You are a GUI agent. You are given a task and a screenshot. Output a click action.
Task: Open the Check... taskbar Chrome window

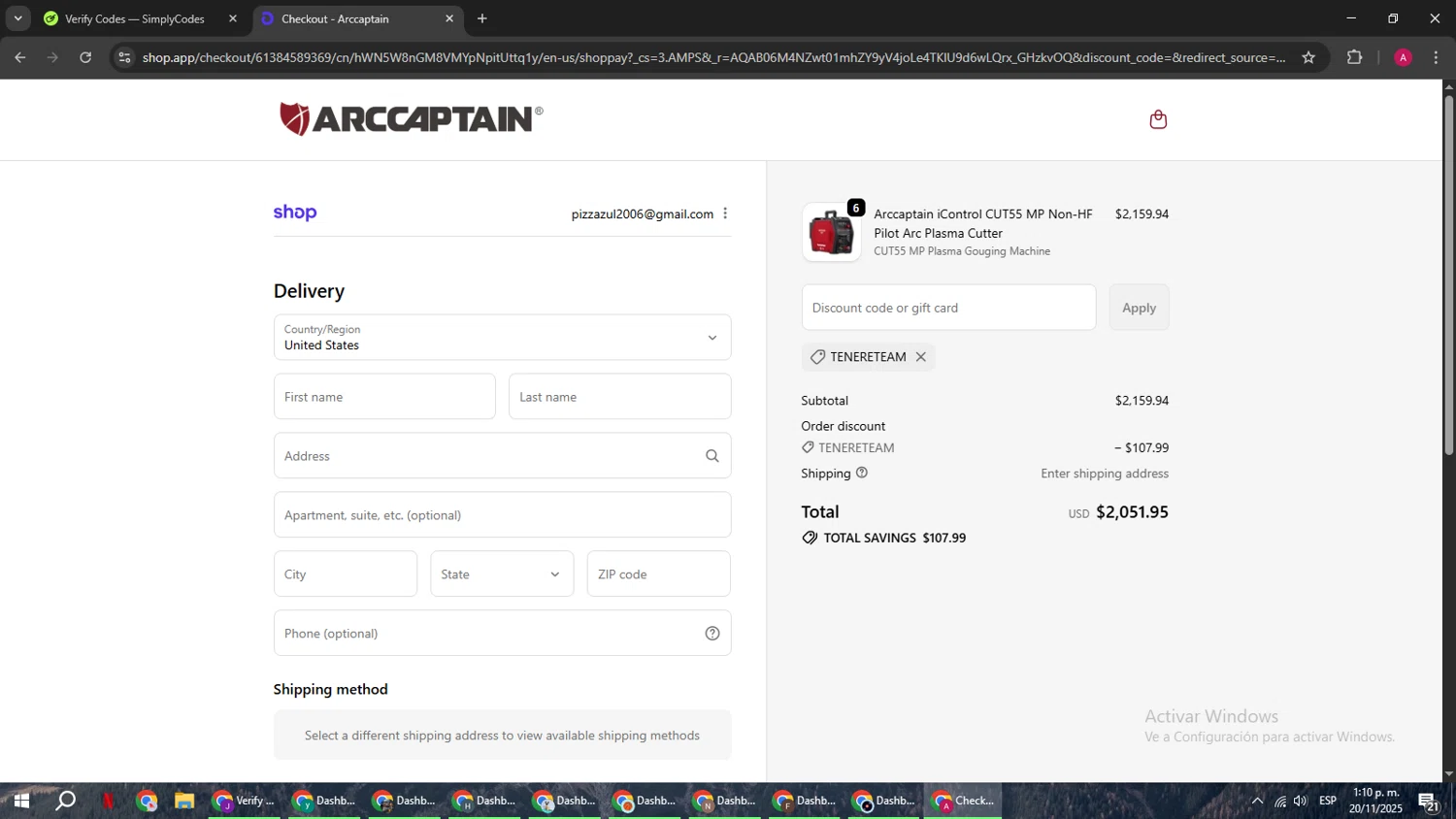coord(963,802)
